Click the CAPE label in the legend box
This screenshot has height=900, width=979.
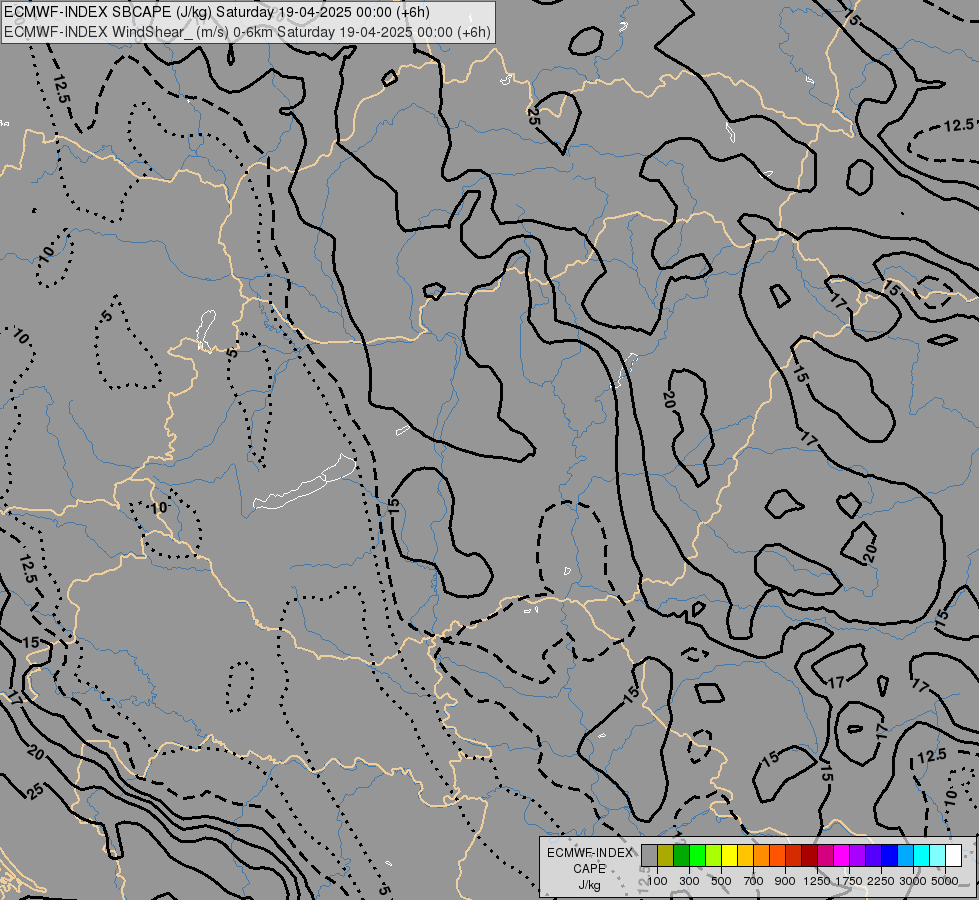[x=589, y=869]
